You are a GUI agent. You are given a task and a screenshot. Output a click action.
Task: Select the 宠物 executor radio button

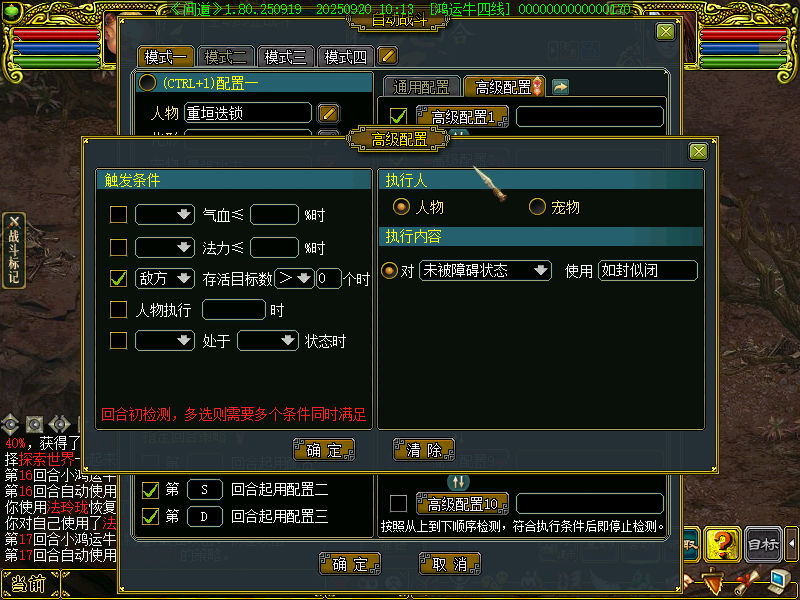[x=537, y=207]
